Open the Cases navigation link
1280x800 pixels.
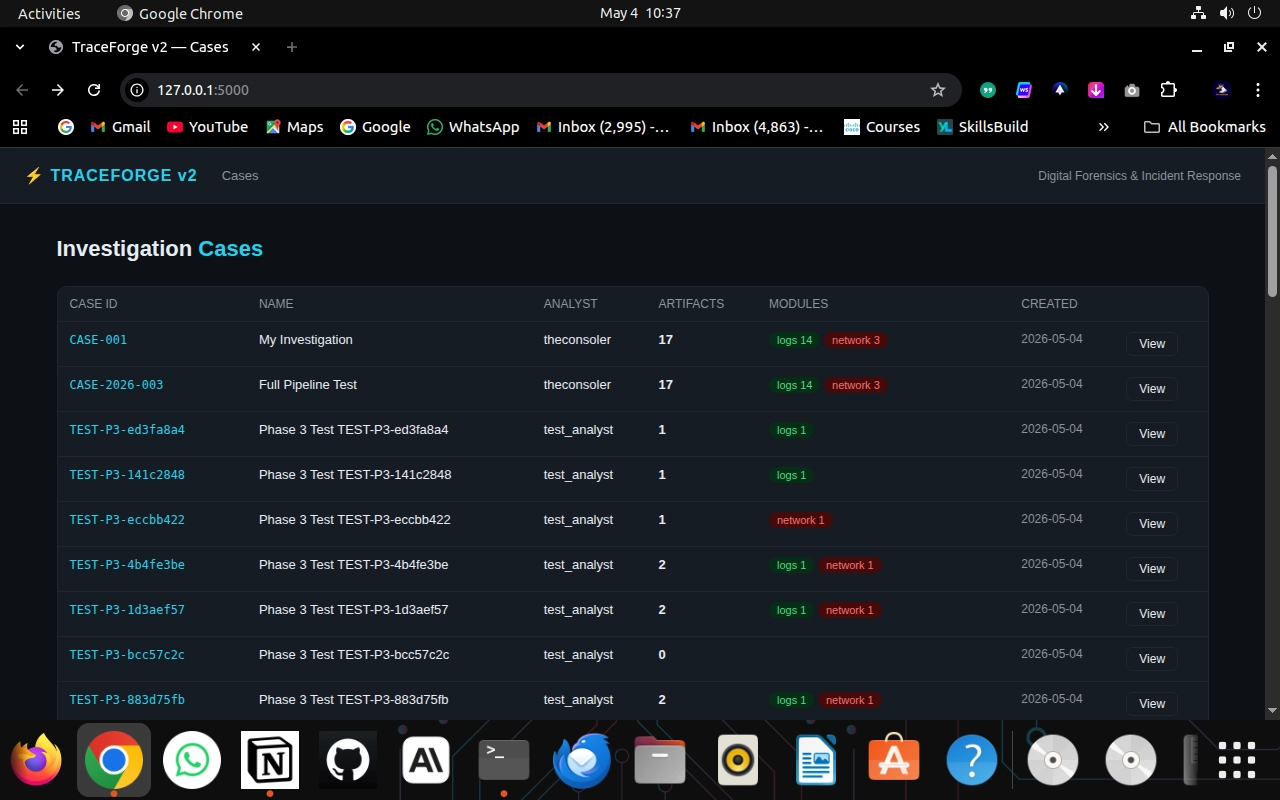tap(240, 176)
